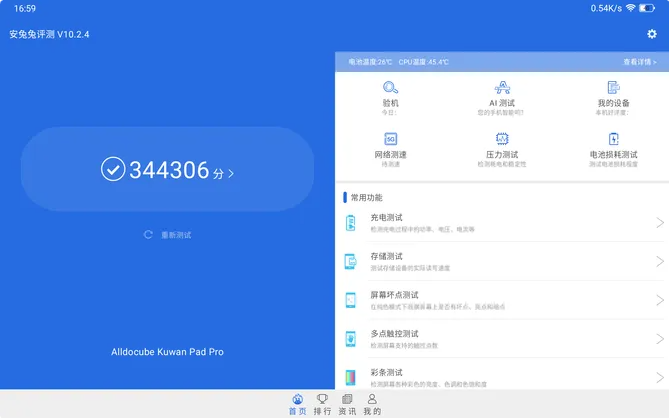Switch to the 排行 ranking tab
Screen dimensions: 669x418
323,404
